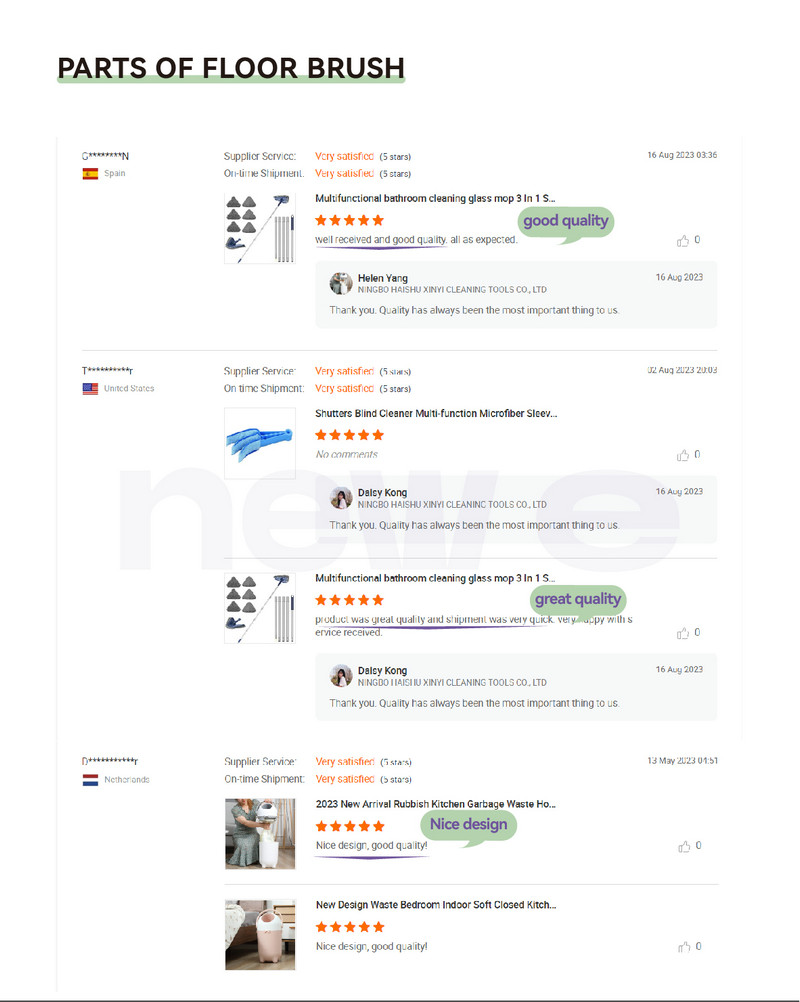
Task: Like the New Design Waste Bedroom review
Action: point(684,946)
